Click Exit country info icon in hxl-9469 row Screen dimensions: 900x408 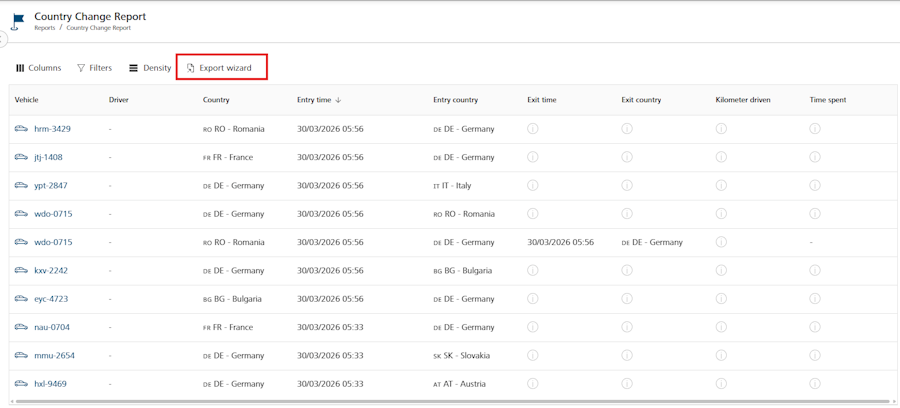pyautogui.click(x=627, y=383)
